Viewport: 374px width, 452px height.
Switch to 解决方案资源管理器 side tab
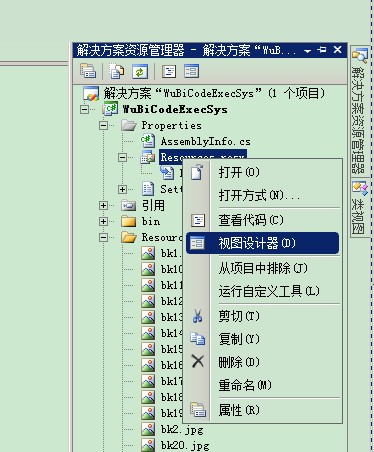point(360,111)
